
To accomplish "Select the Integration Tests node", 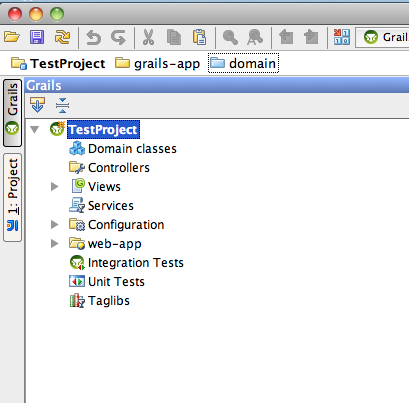I will pos(136,263).
